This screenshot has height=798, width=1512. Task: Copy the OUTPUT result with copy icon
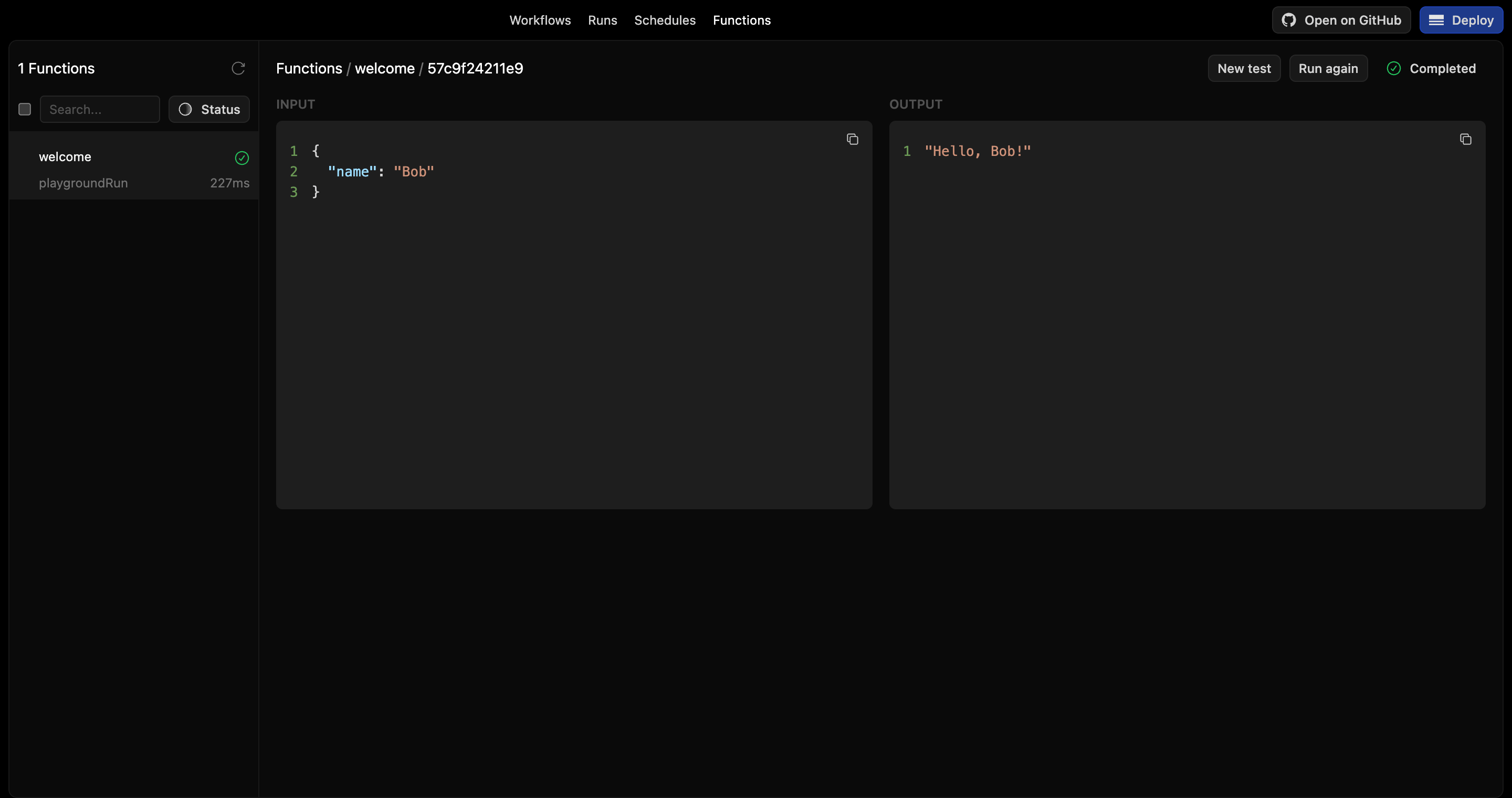point(1465,139)
